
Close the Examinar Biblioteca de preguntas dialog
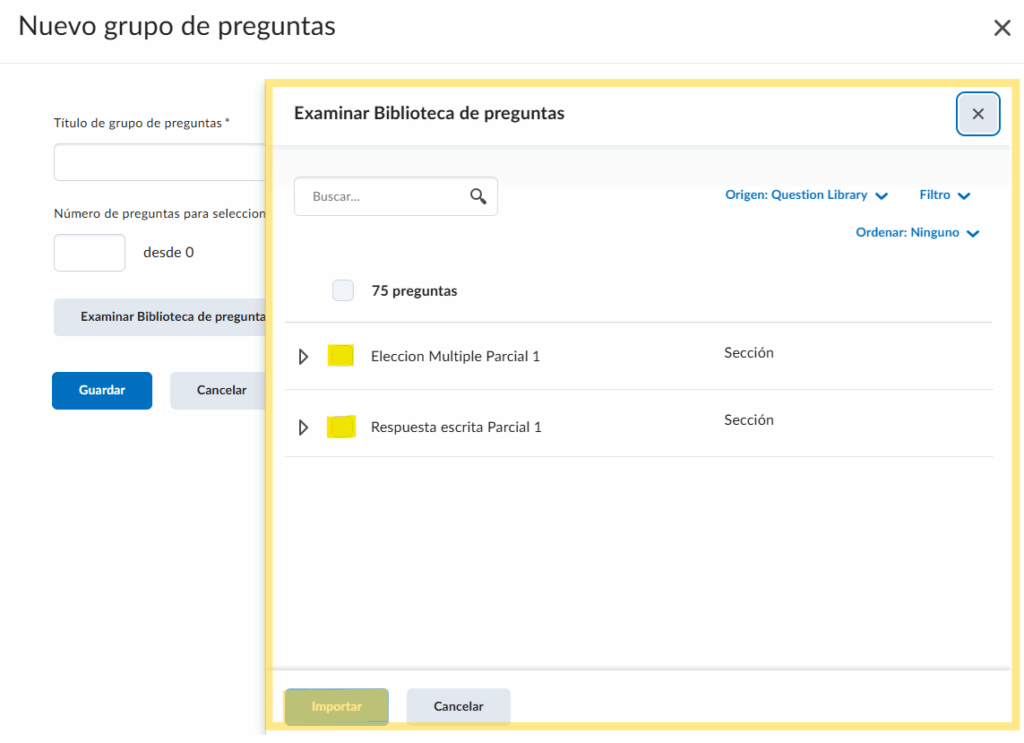click(x=978, y=114)
